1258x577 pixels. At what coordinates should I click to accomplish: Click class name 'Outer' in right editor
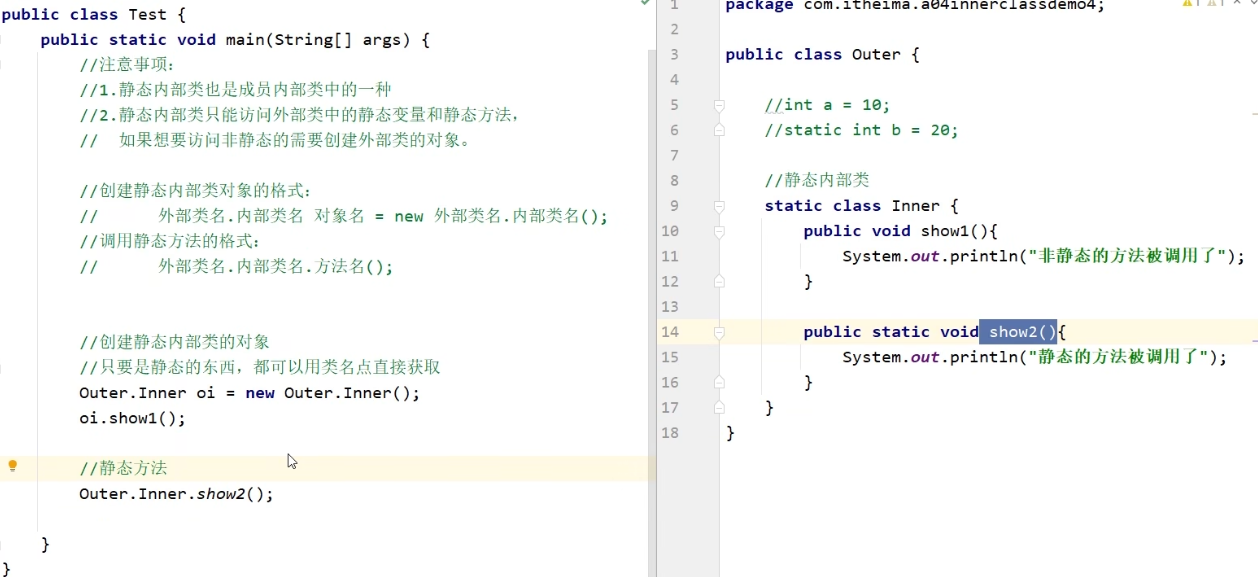click(x=876, y=55)
